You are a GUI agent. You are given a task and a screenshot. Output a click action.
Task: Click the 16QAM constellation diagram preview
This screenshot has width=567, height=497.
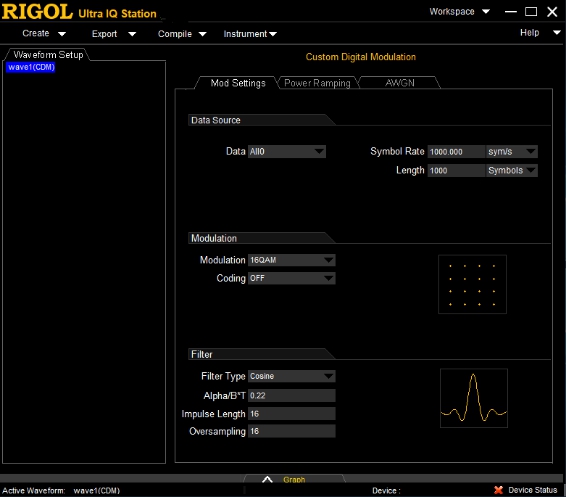pos(472,284)
